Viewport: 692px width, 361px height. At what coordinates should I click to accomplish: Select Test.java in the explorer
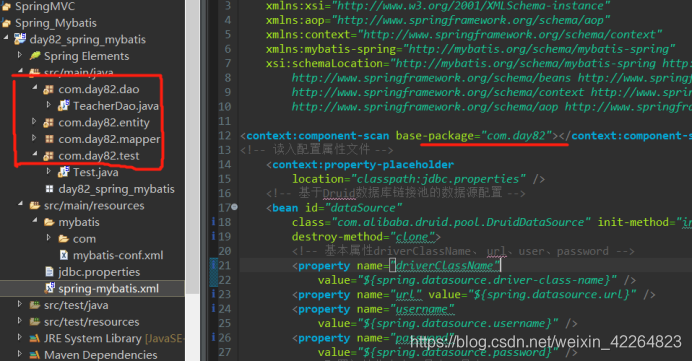[95, 172]
